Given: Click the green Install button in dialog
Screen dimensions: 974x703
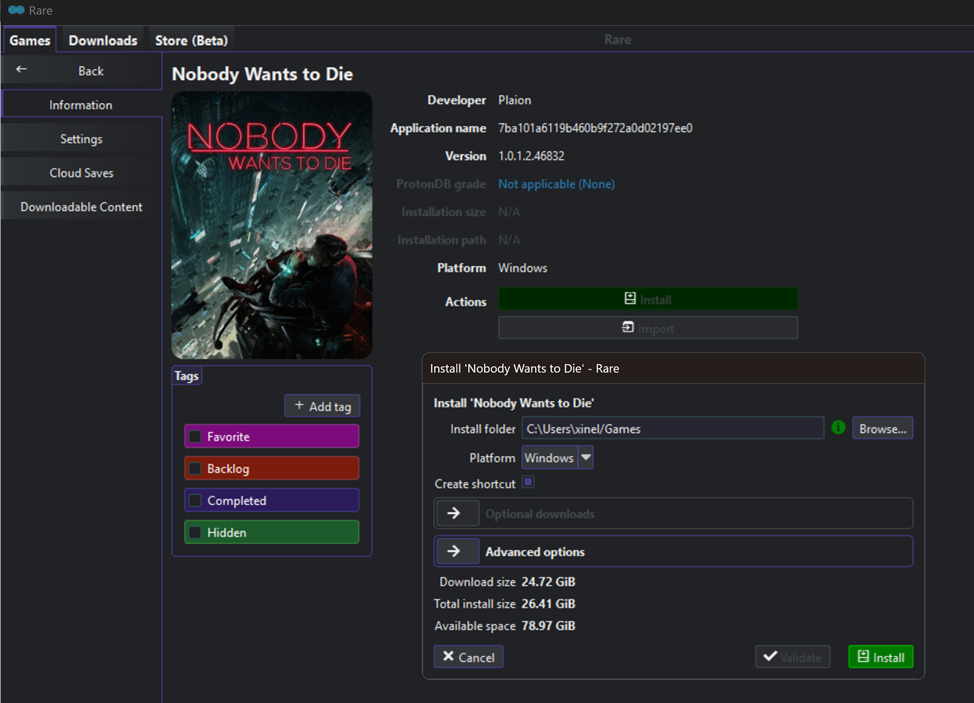Looking at the screenshot, I should coord(881,657).
